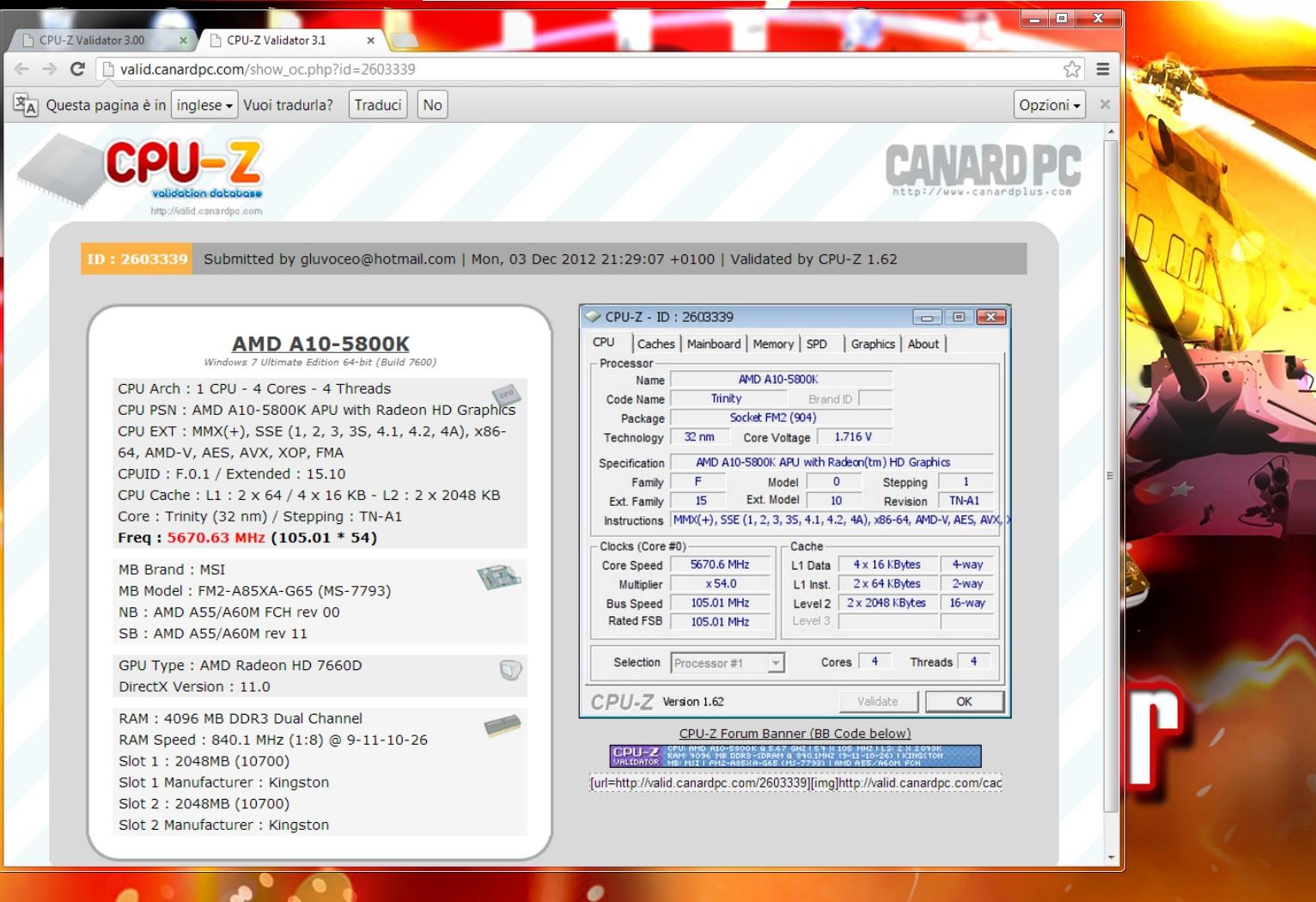Viewport: 1316px width, 902px height.
Task: Go forward with the browser forward arrow
Action: [x=50, y=69]
